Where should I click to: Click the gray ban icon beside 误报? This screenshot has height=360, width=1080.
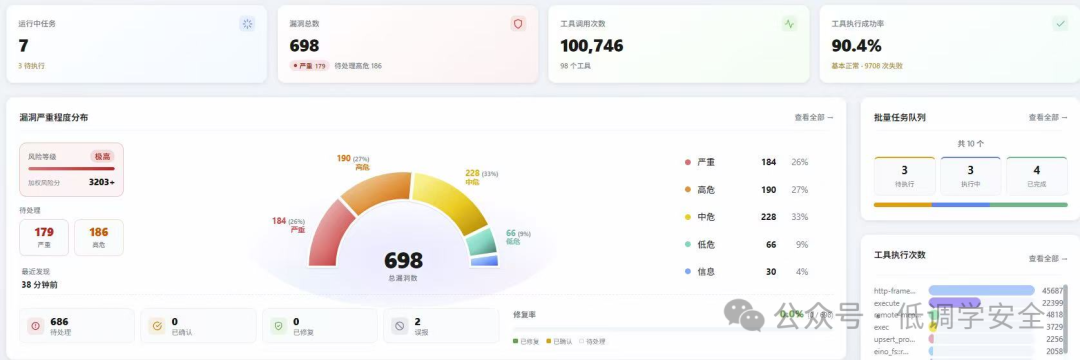coord(400,326)
